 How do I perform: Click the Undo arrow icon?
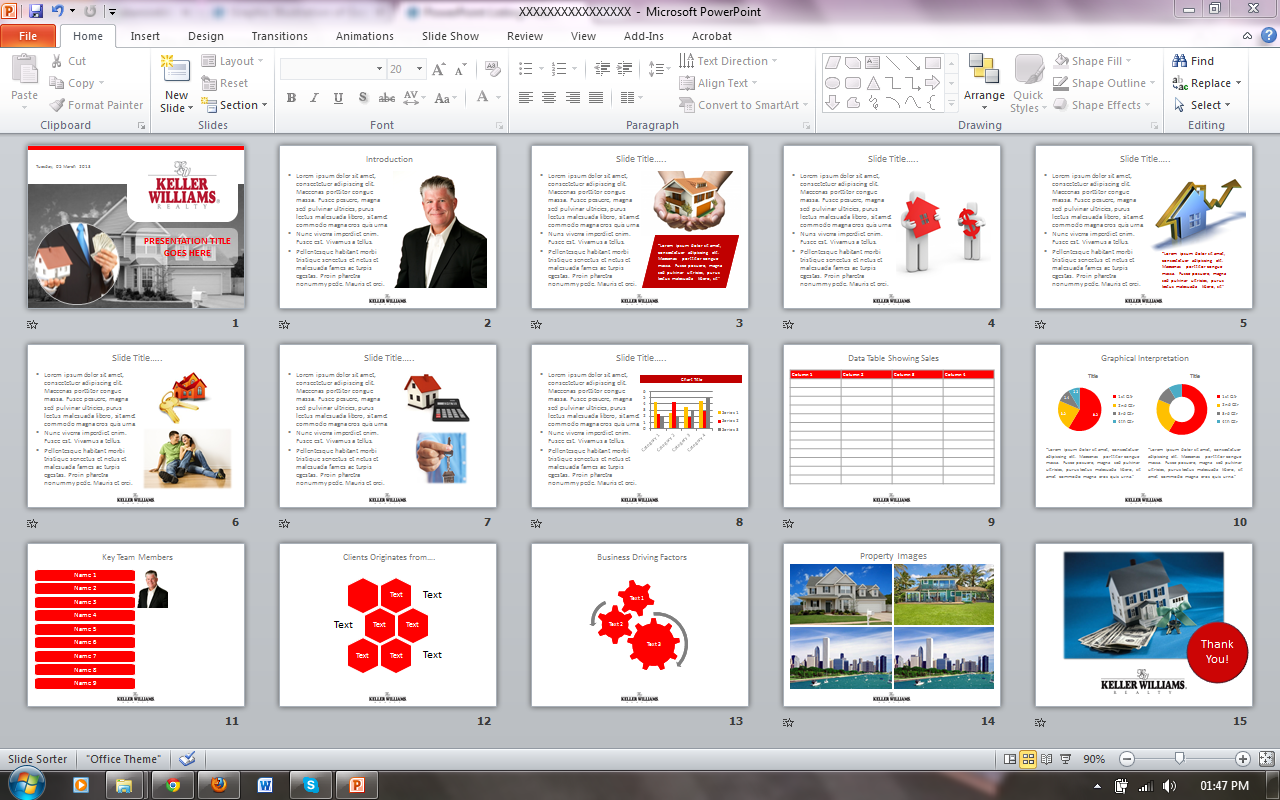click(x=58, y=11)
